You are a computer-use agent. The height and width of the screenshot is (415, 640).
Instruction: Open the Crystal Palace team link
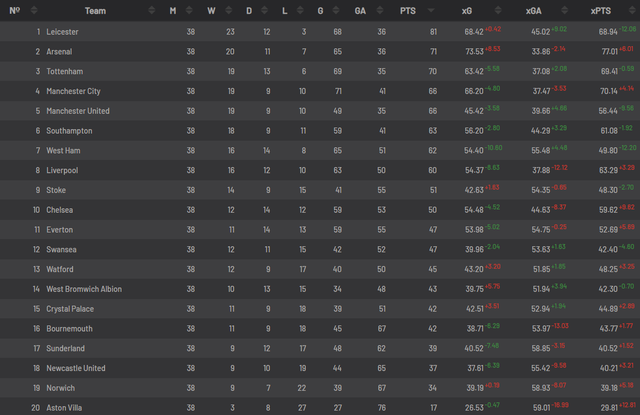pyautogui.click(x=71, y=281)
